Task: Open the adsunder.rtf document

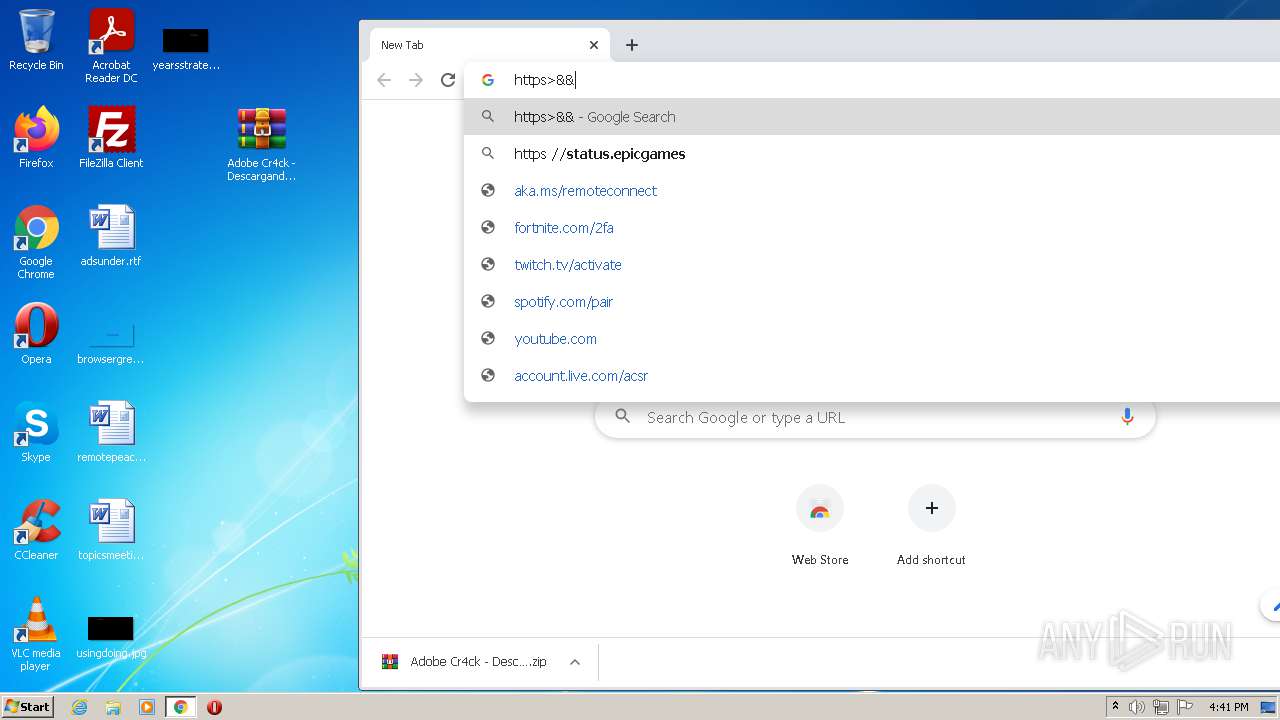Action: pyautogui.click(x=111, y=236)
